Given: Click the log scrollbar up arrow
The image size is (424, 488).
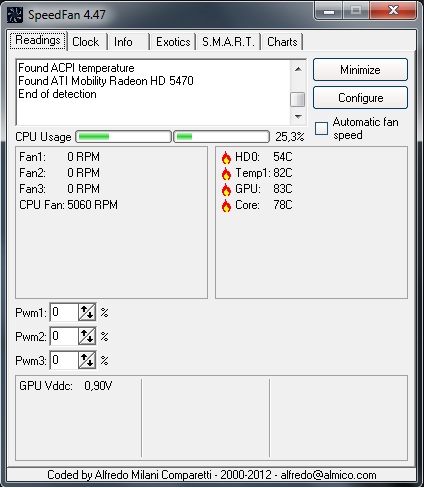Looking at the screenshot, I should [x=298, y=69].
